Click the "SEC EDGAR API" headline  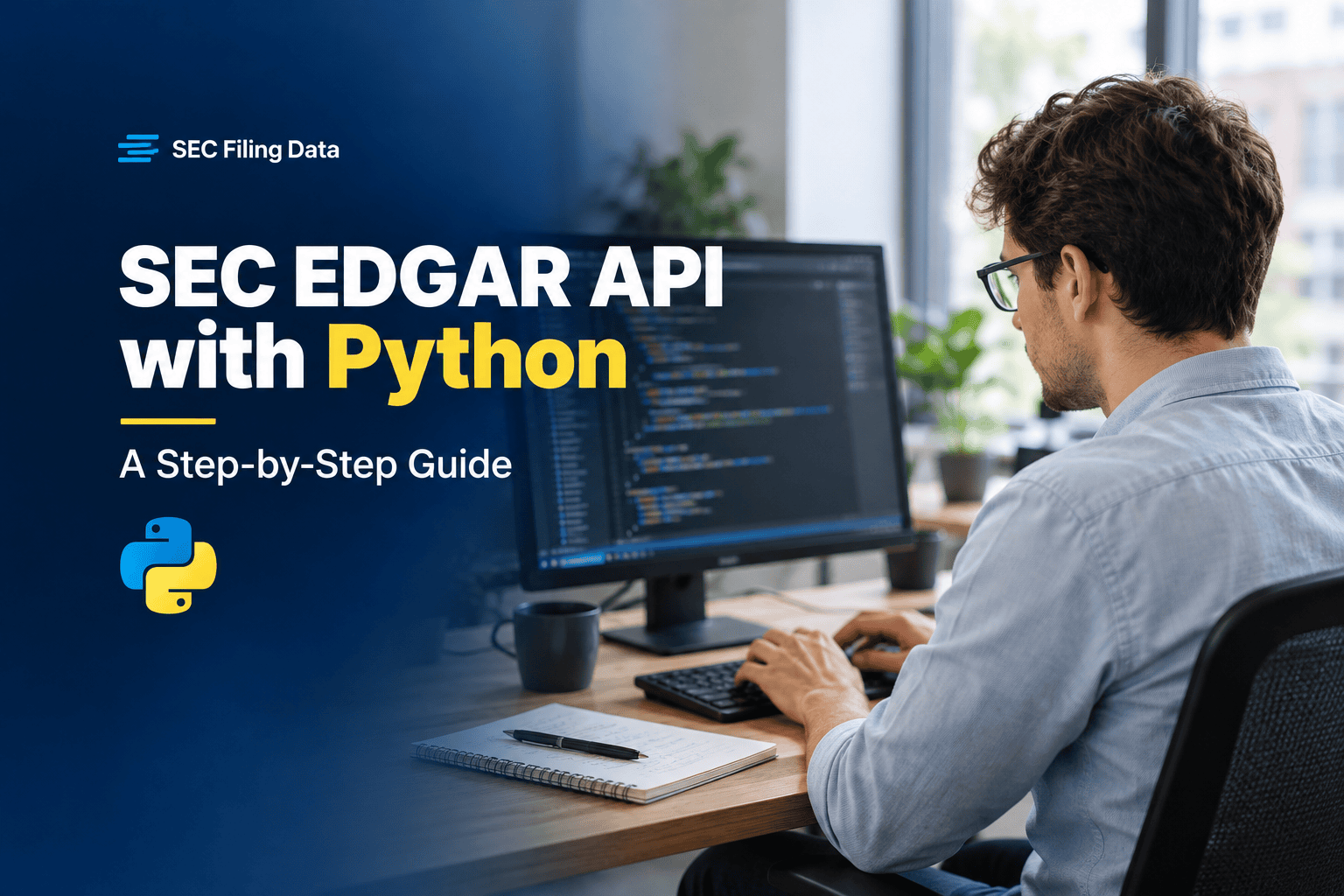pos(422,276)
